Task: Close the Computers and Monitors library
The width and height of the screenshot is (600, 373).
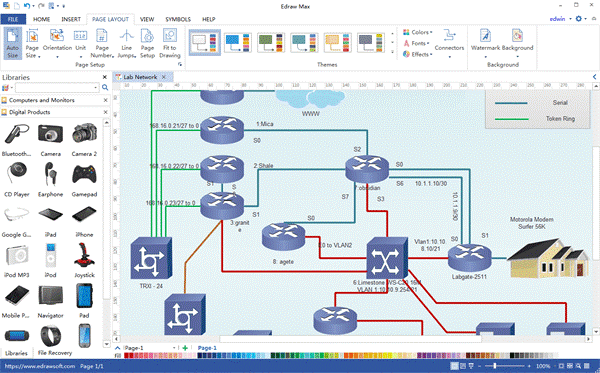Action: pyautogui.click(x=106, y=100)
